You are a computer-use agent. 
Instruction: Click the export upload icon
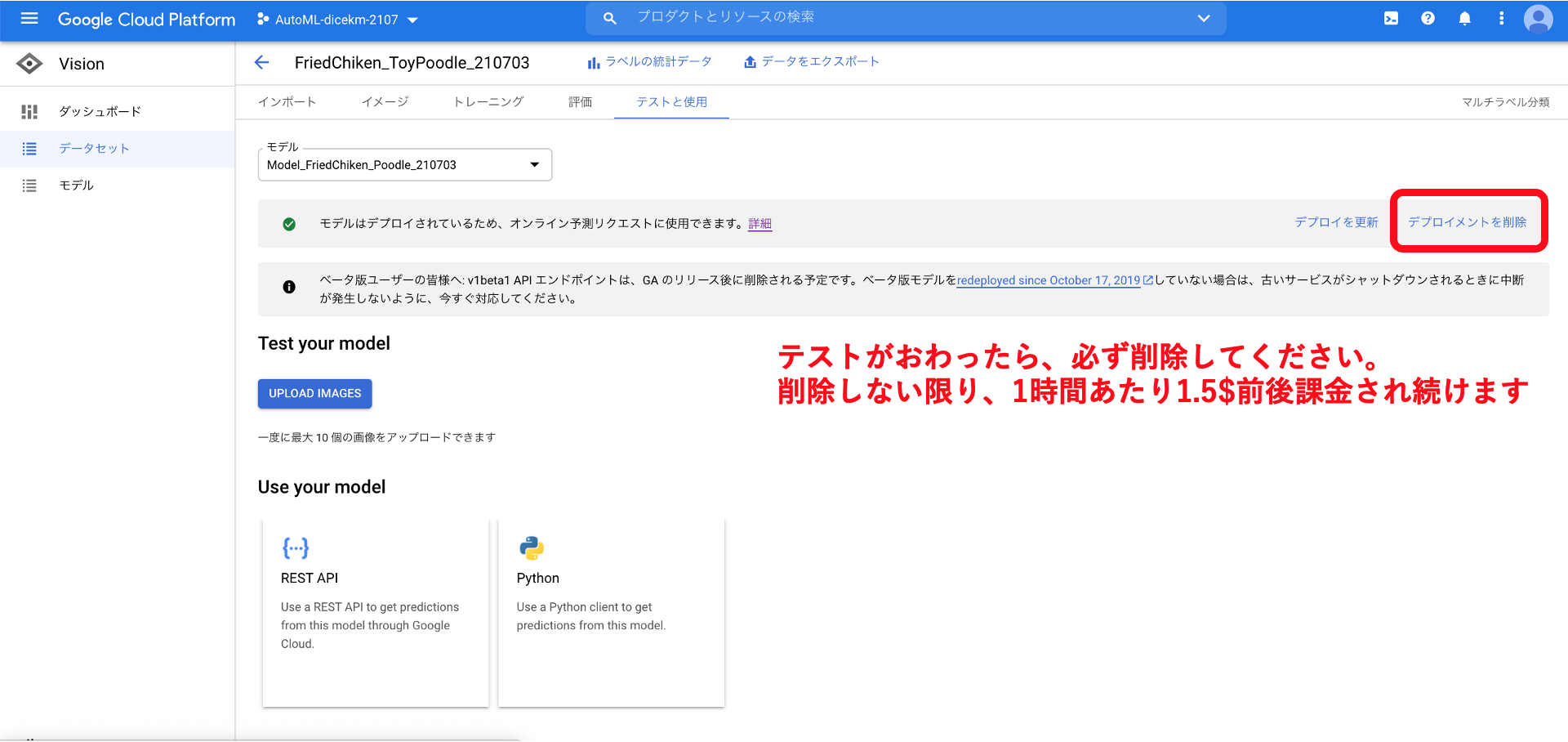750,62
